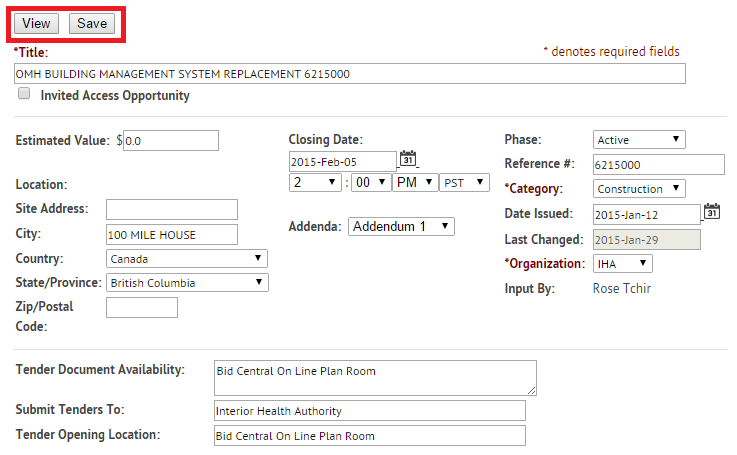737x455 pixels.
Task: Open the Closing Date calendar picker
Action: click(x=408, y=159)
